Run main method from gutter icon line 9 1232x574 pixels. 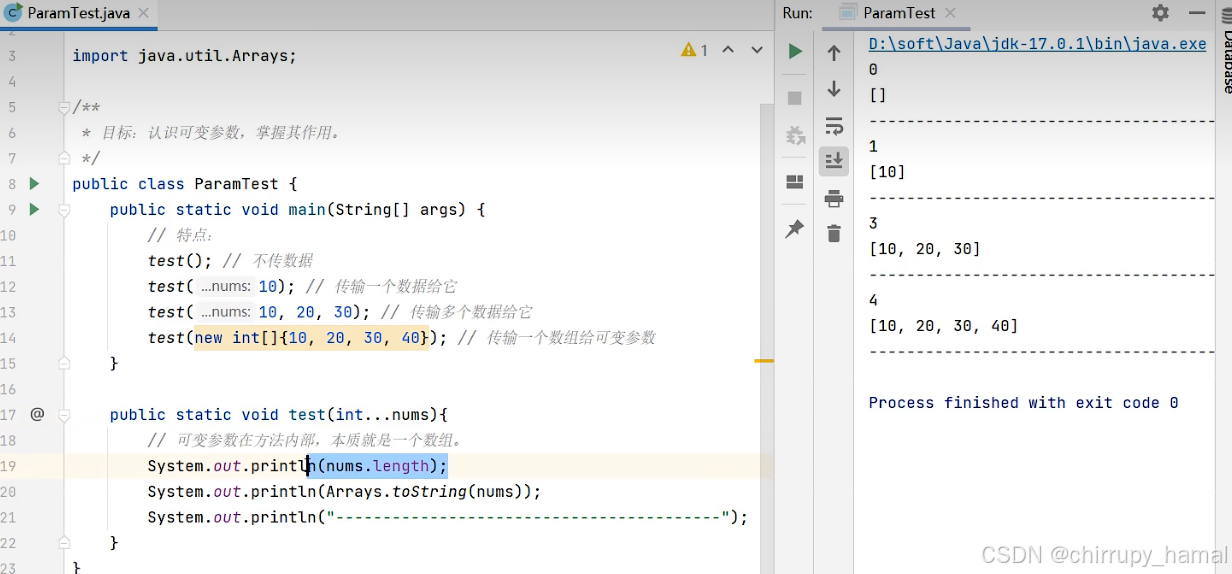point(35,210)
